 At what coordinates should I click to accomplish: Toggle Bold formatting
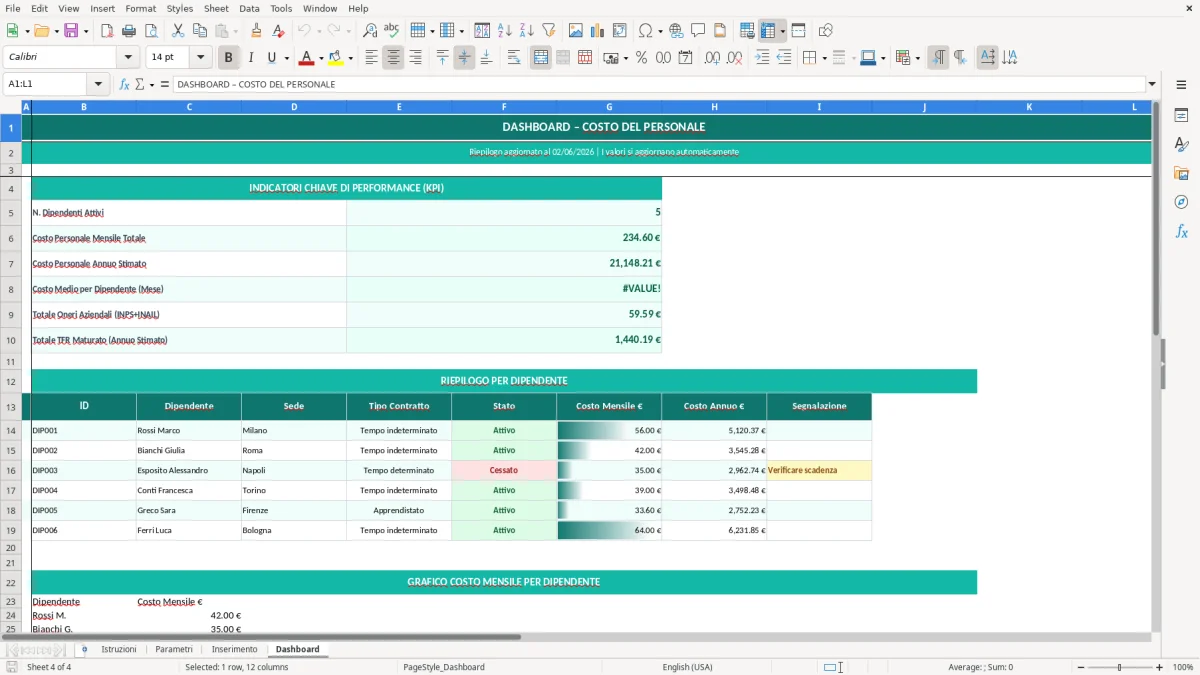point(229,58)
